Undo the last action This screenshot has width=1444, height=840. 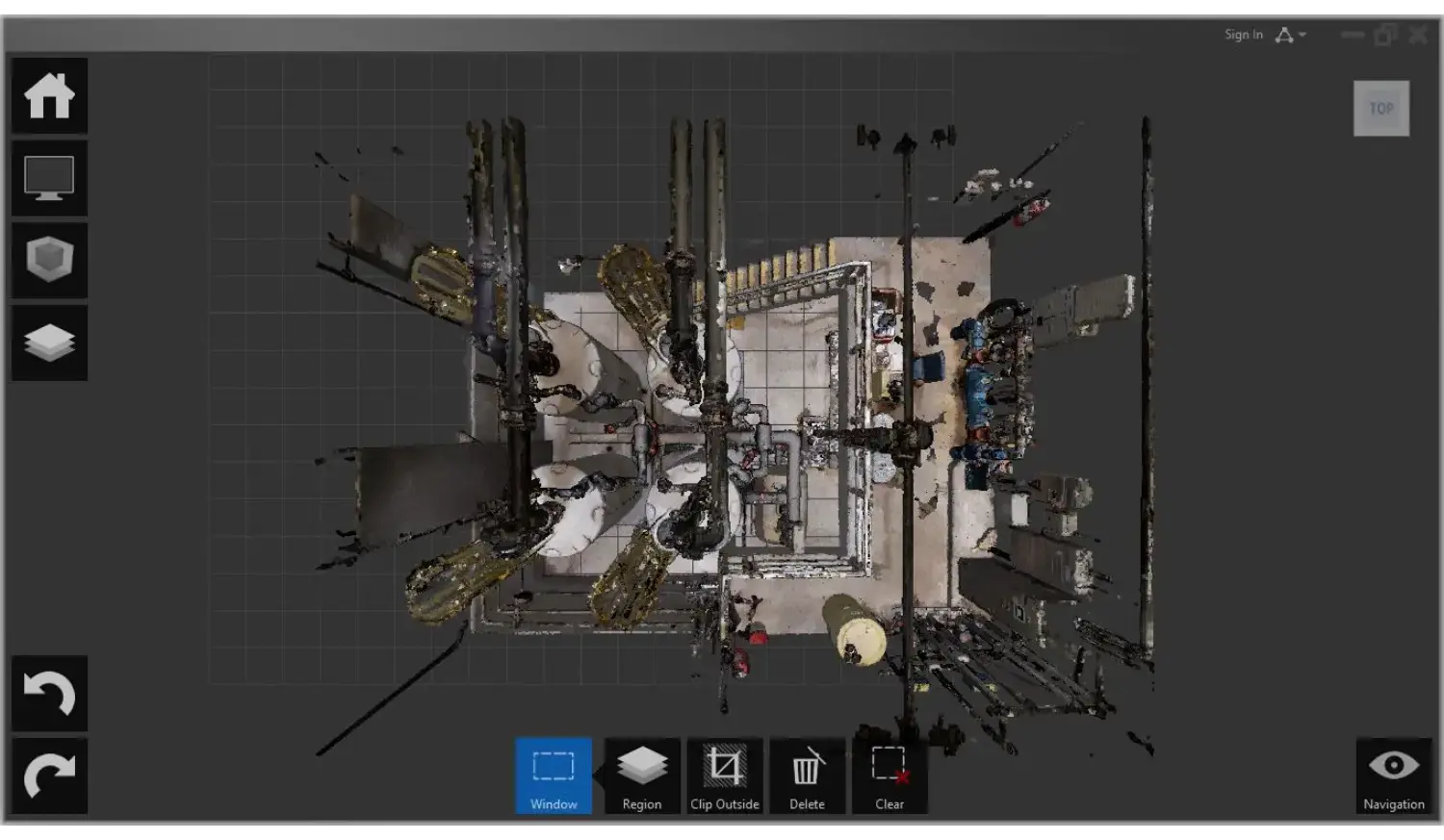(x=49, y=694)
